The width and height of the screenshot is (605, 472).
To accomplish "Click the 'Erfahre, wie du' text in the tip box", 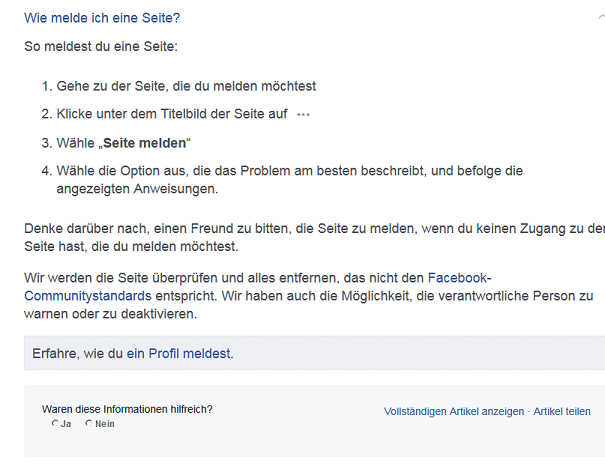I will point(77,354).
